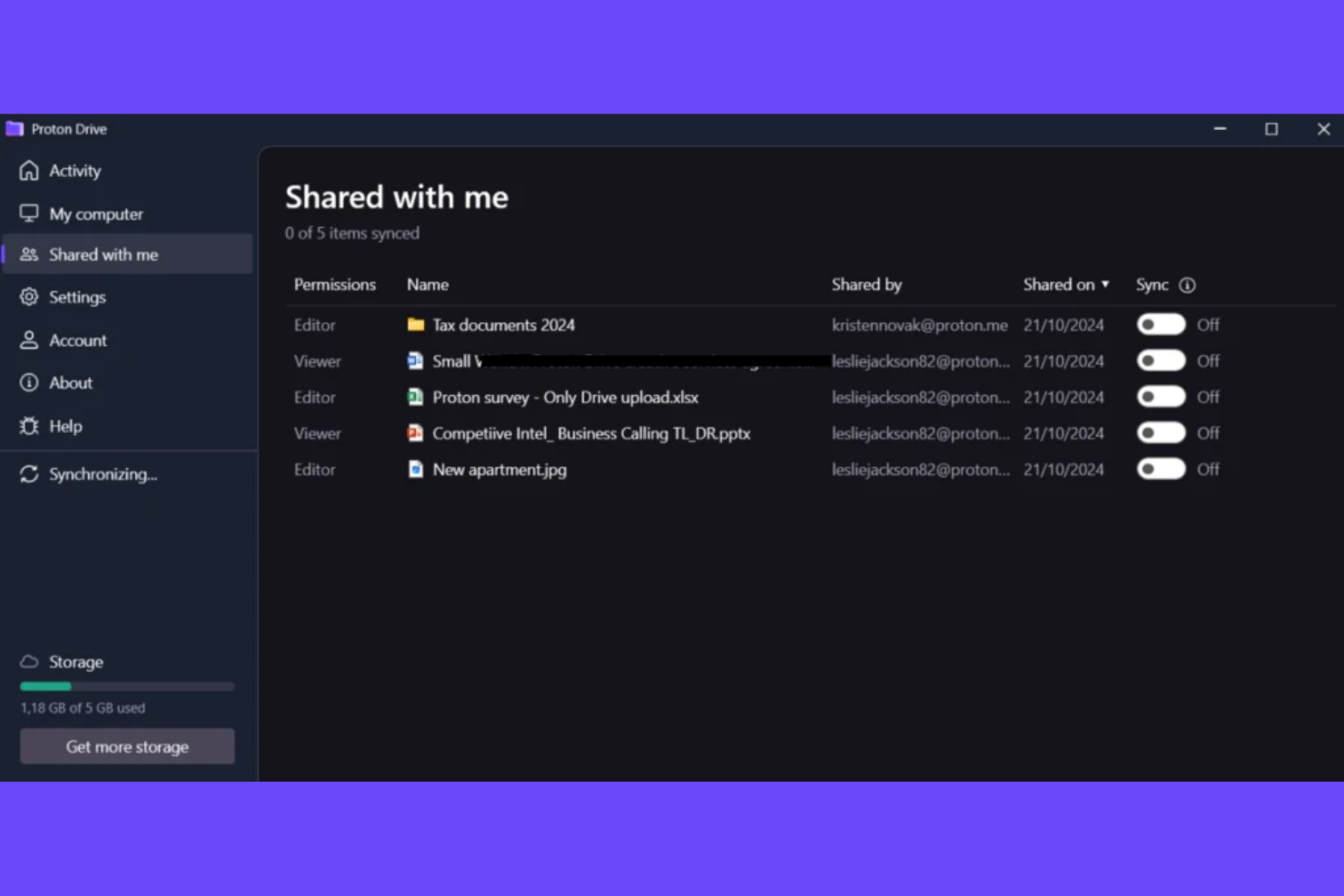Enable sync for Tax documents 2024
Viewport: 1344px width, 896px height.
1161,324
